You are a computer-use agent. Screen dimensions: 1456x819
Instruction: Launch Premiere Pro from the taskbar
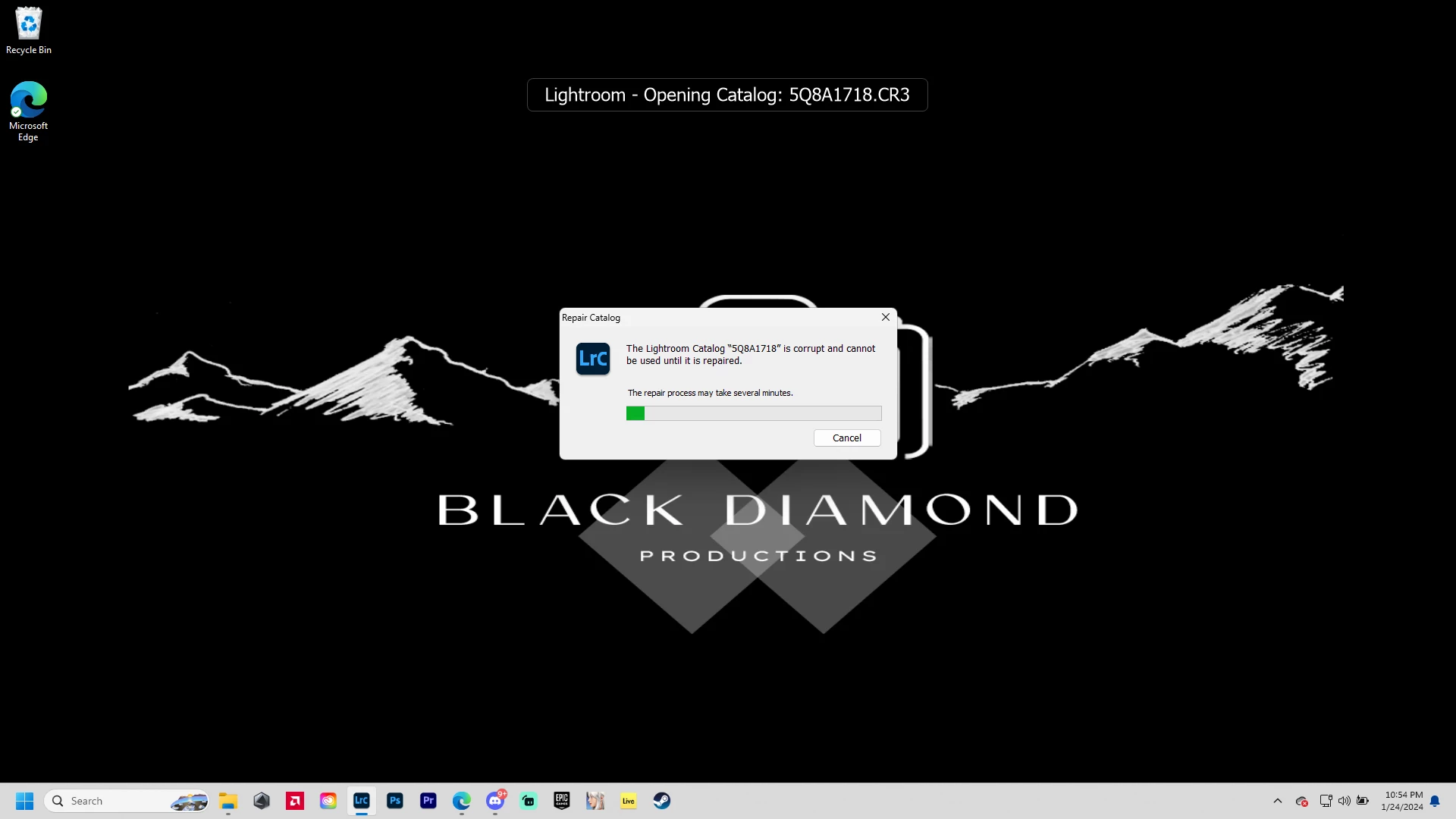(428, 801)
